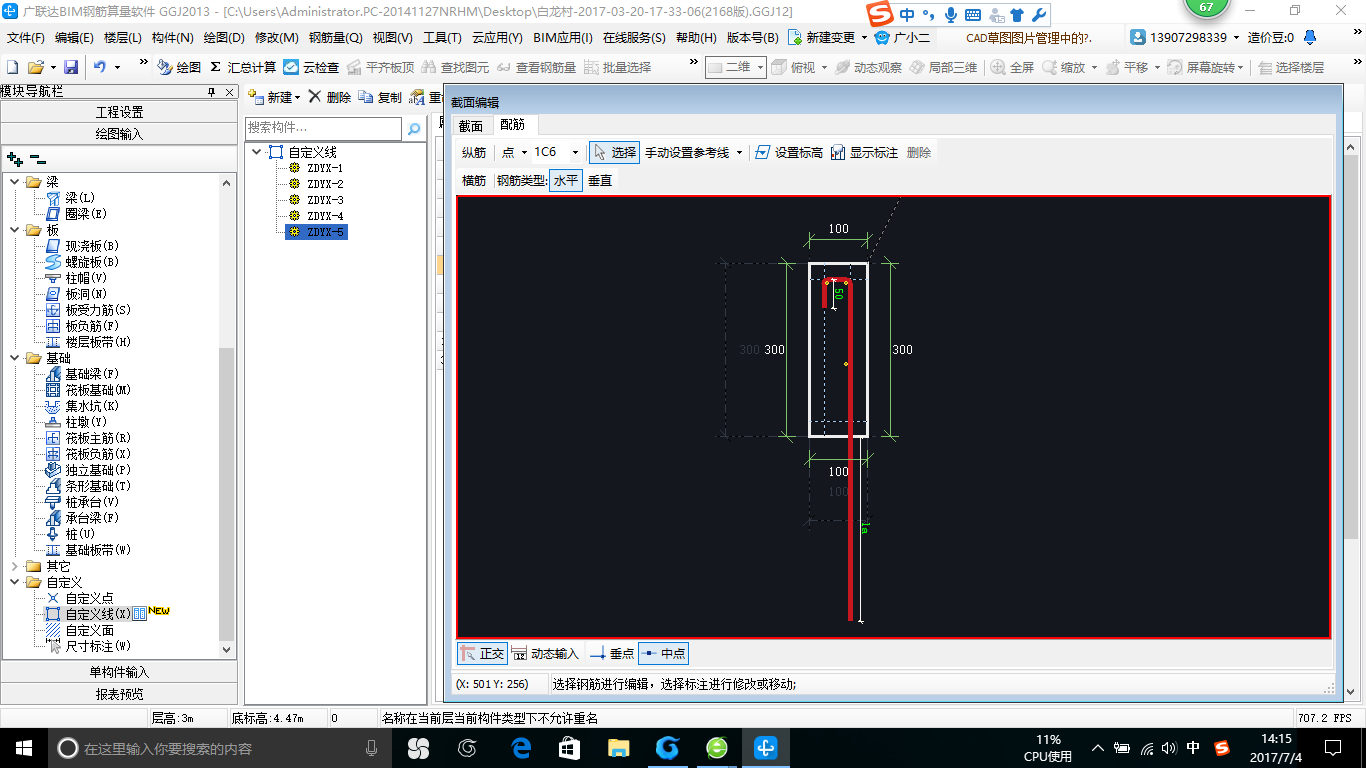
Task: Click 显示标注 show annotation tool
Action: (x=865, y=152)
